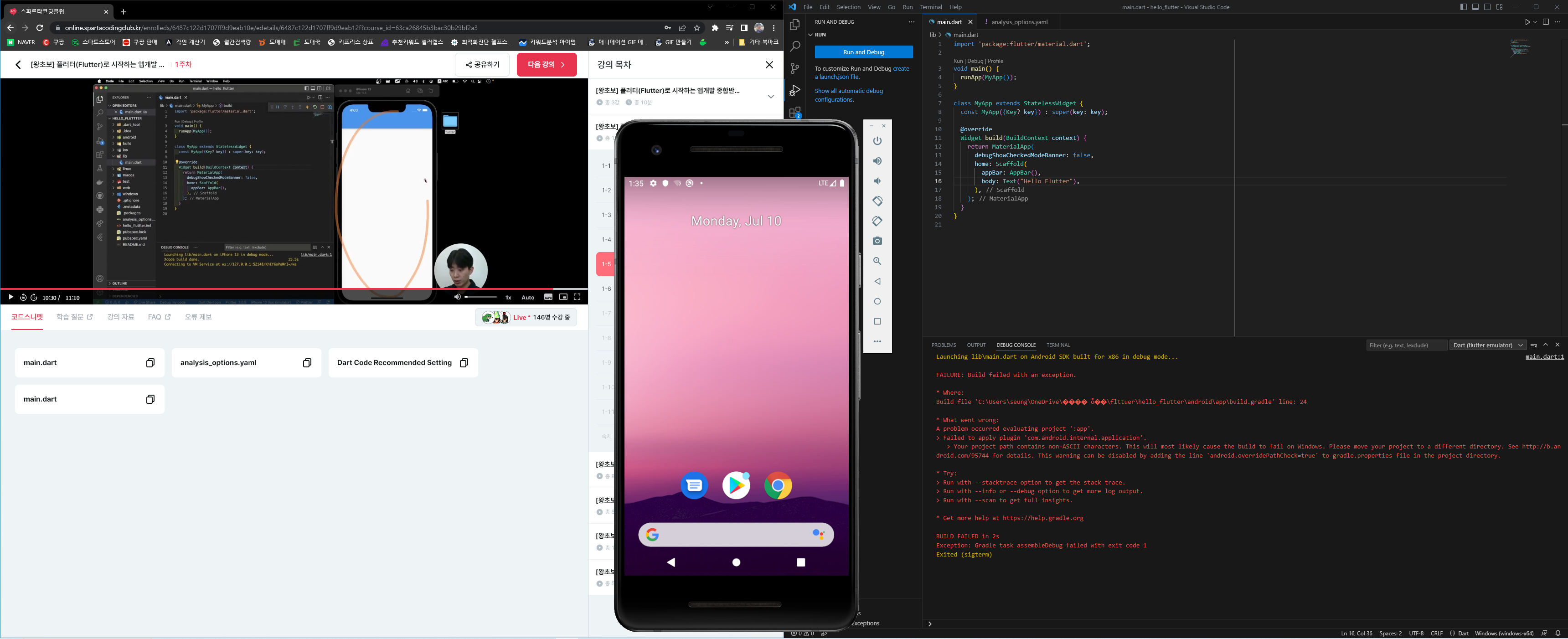Reload the browser page
The image size is (1568, 639).
point(40,27)
